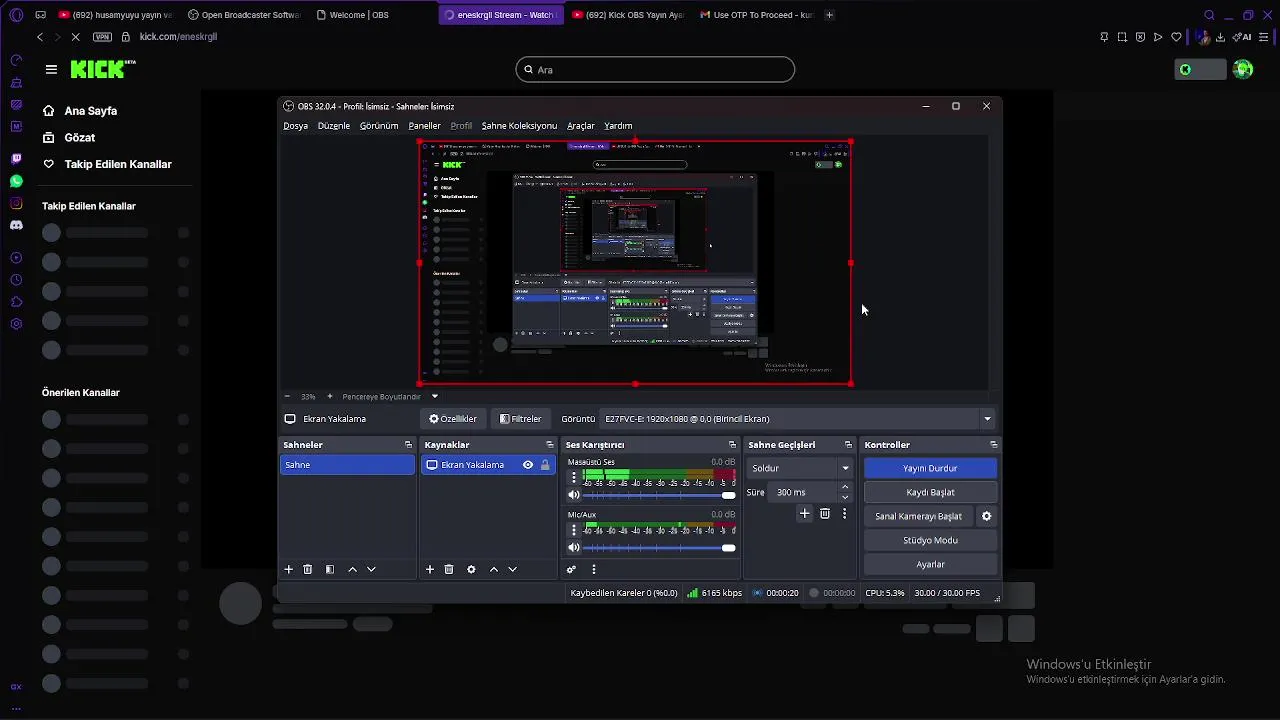Screen dimensions: 1280x720
Task: Open source properties gear in Kaynaklar panel
Action: [471, 569]
